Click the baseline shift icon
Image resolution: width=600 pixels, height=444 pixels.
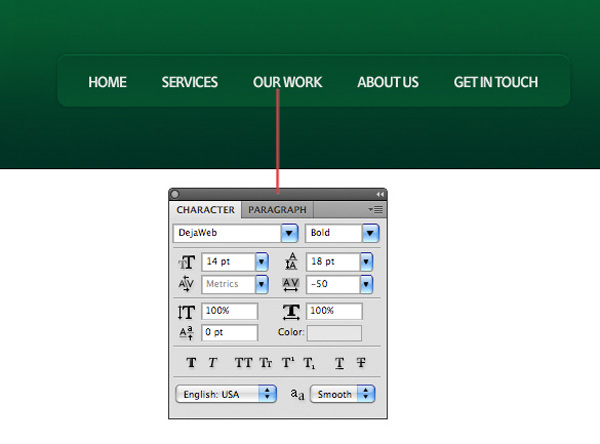[186, 333]
